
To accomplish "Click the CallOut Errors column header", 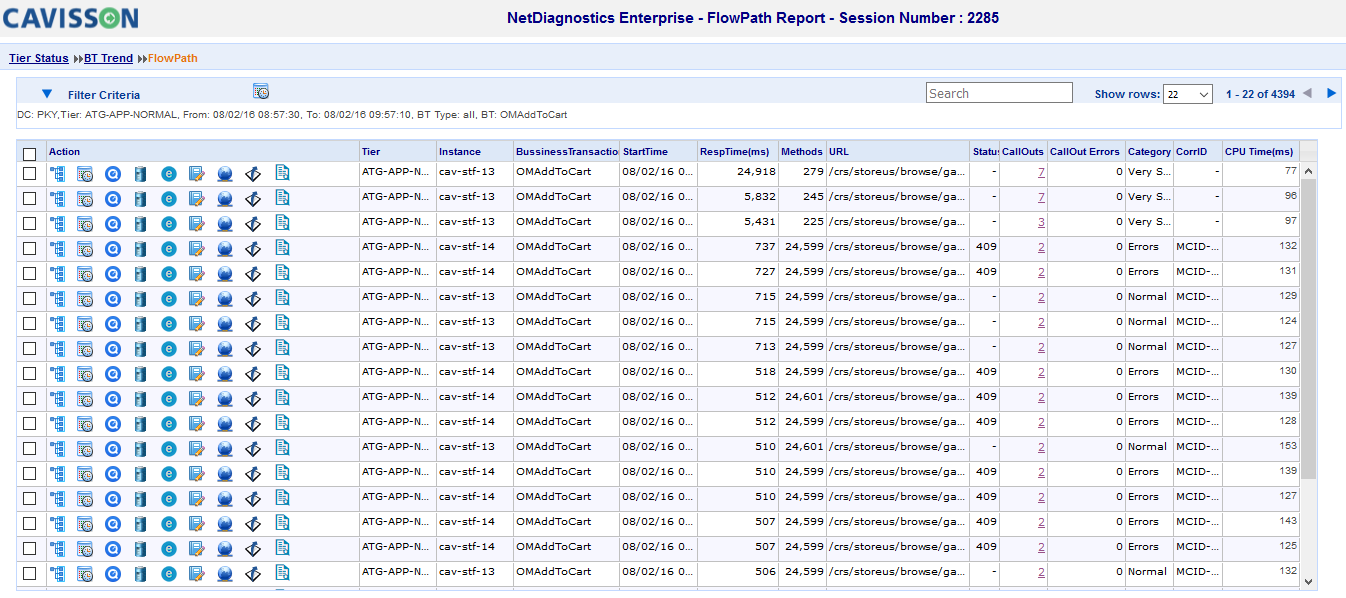I will tap(1086, 152).
